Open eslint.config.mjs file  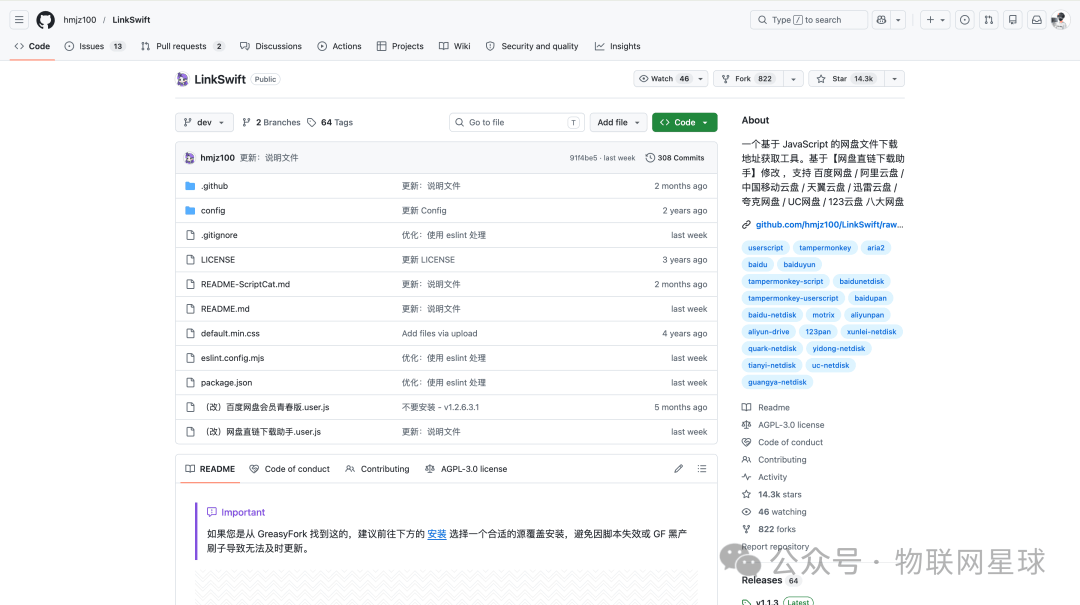pyautogui.click(x=232, y=358)
